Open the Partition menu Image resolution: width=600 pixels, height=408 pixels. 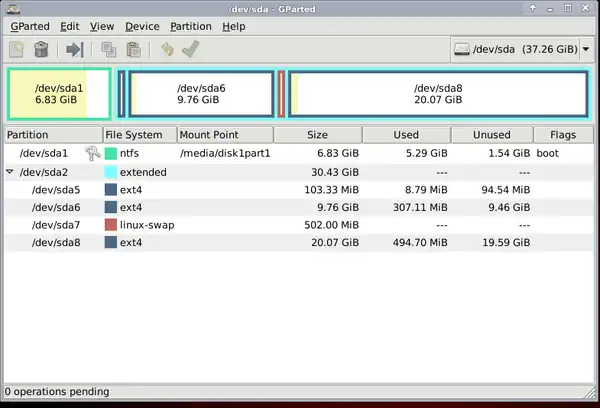(190, 26)
